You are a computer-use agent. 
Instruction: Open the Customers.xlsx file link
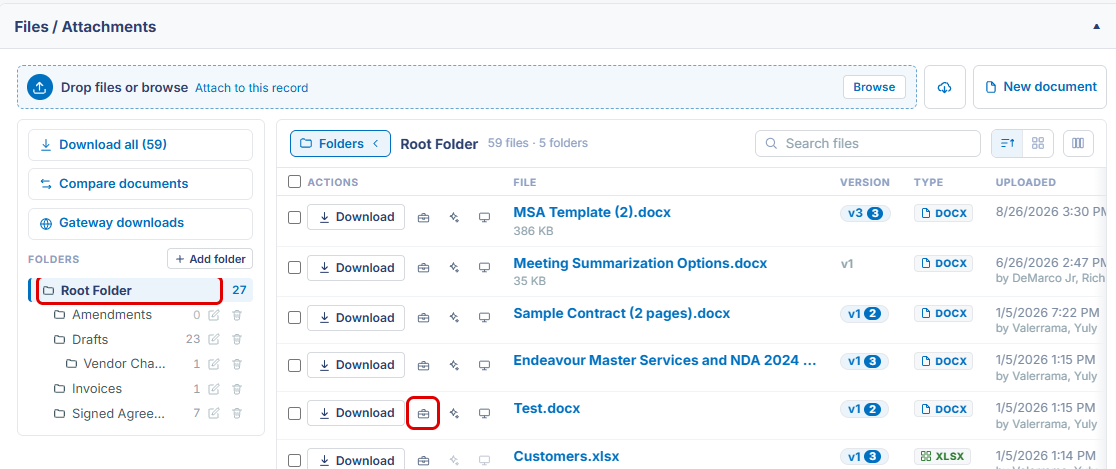[x=567, y=456]
